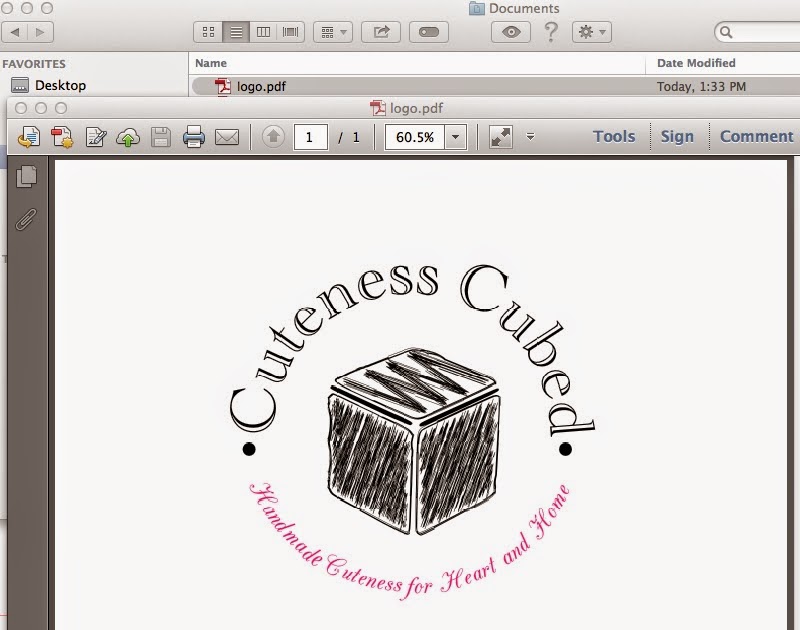The image size is (800, 630).
Task: Open the Print dialog for logo.pdf
Action: coord(194,137)
